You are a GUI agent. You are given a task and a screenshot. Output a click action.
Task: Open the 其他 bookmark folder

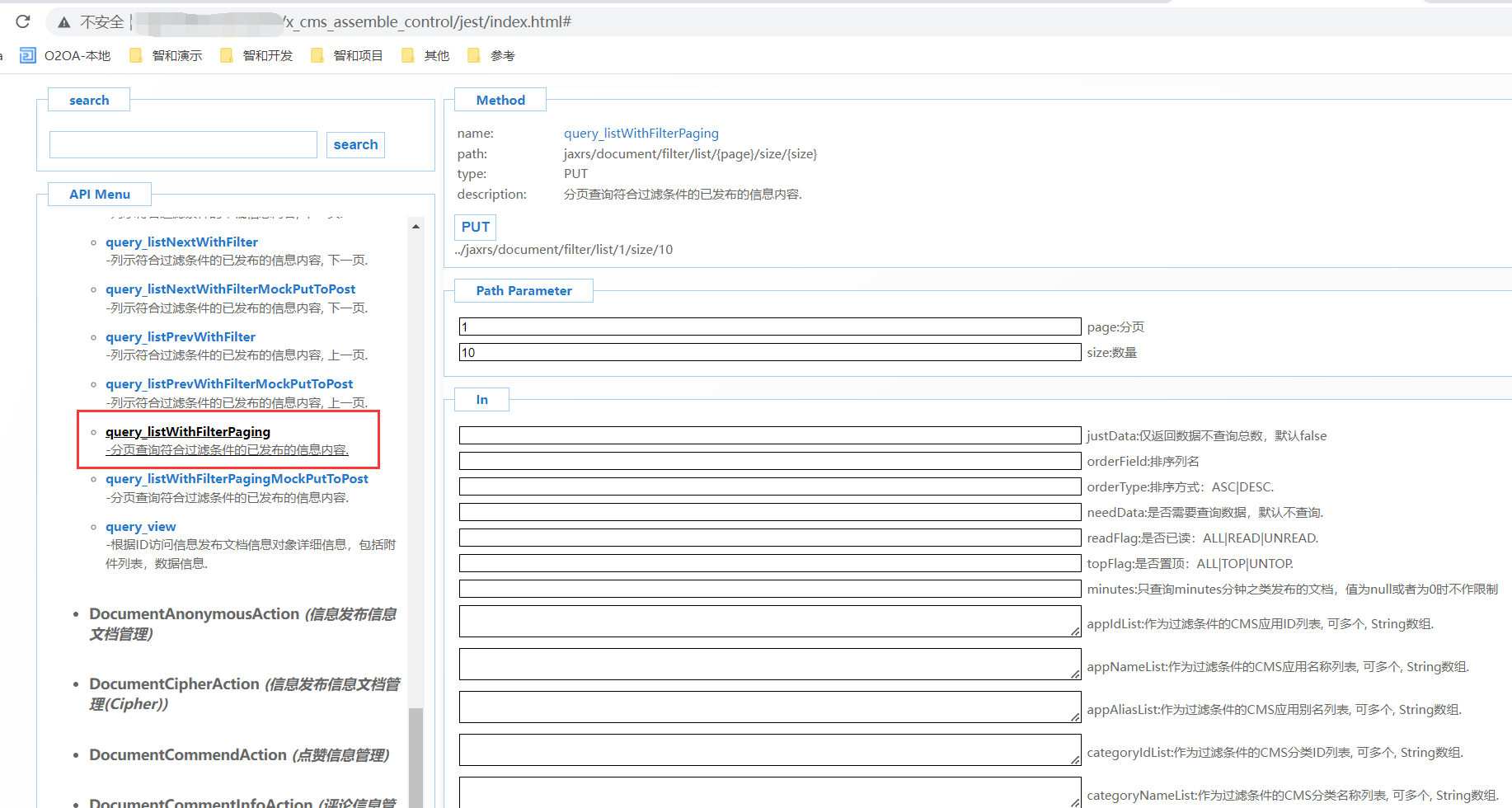(x=426, y=55)
